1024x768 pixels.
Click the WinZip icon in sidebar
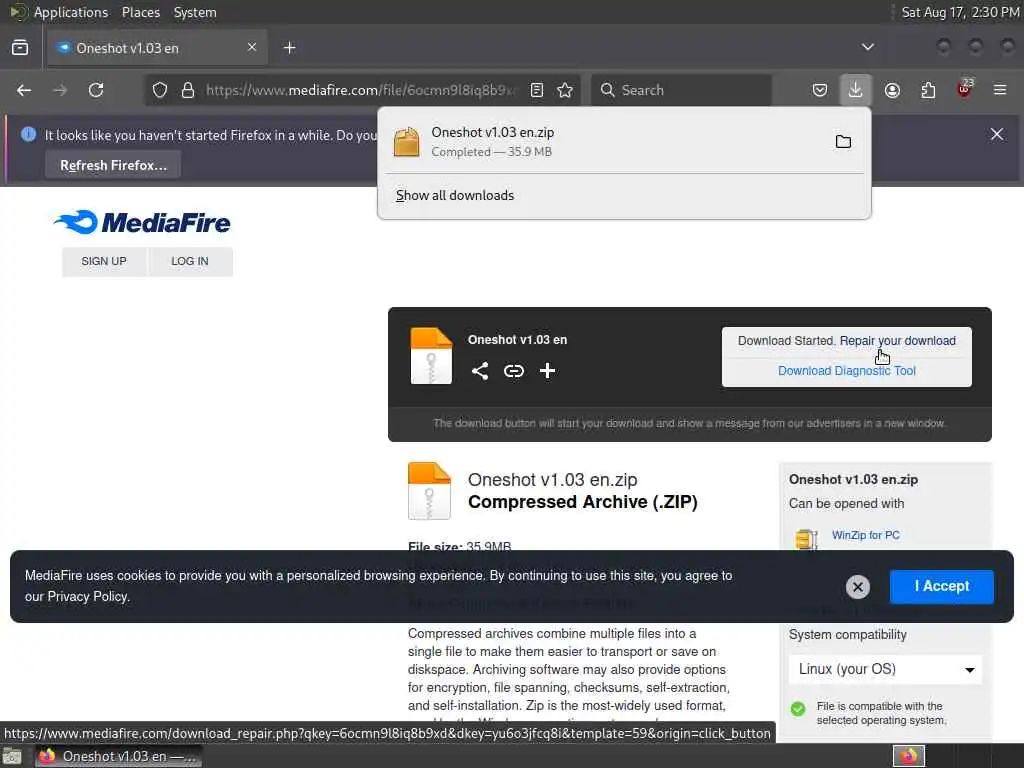click(x=806, y=539)
